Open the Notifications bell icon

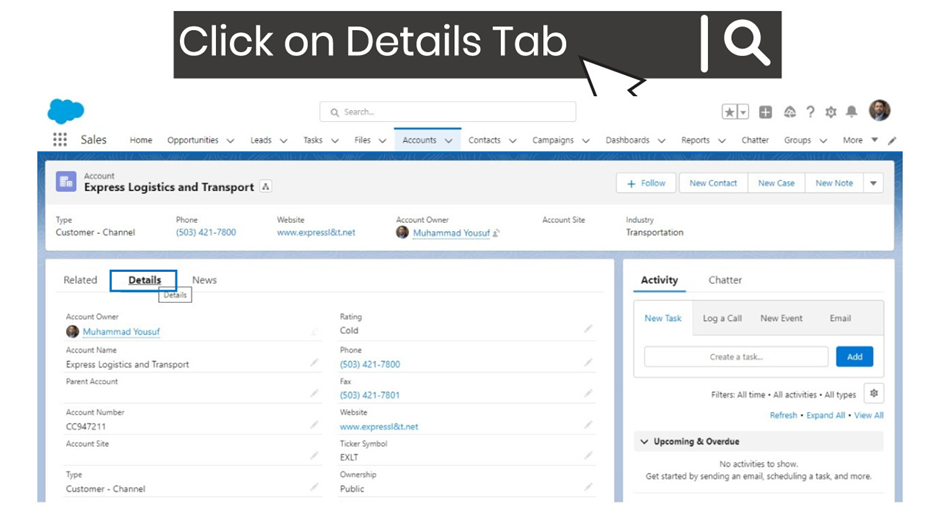[851, 112]
